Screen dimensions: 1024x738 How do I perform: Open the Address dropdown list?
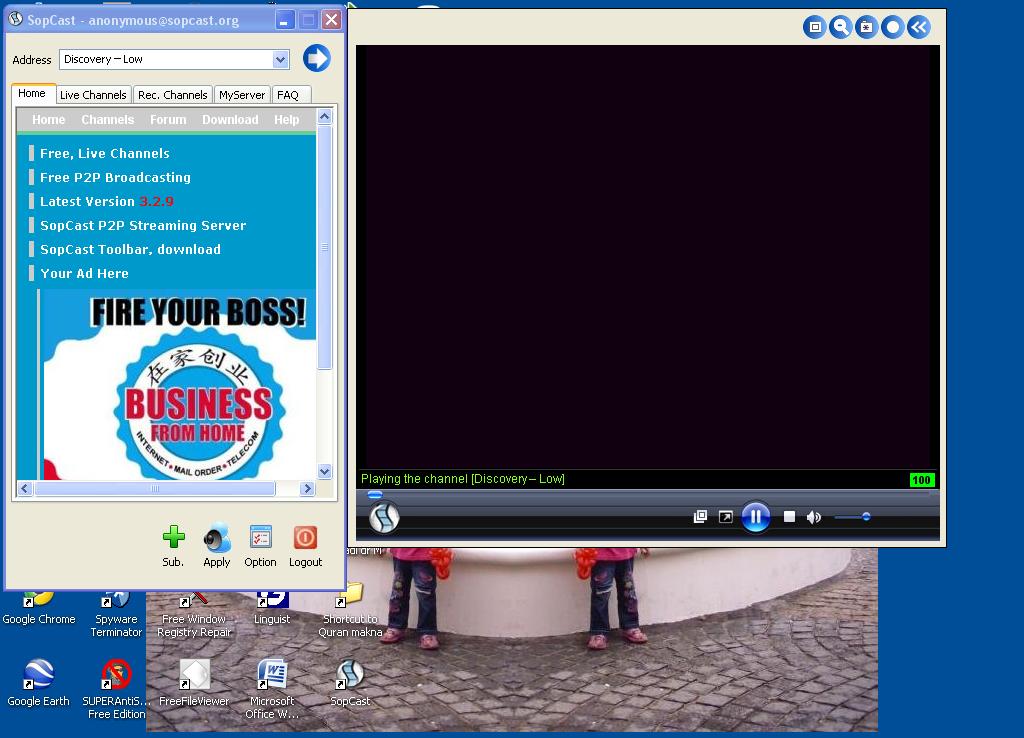click(x=280, y=59)
